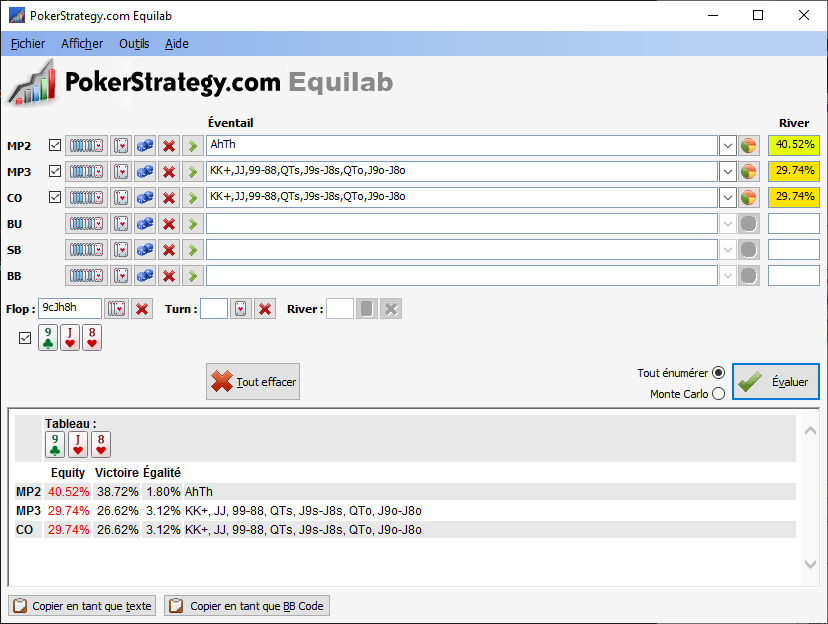The image size is (828, 624).
Task: Open card selector for MP3
Action: point(121,172)
